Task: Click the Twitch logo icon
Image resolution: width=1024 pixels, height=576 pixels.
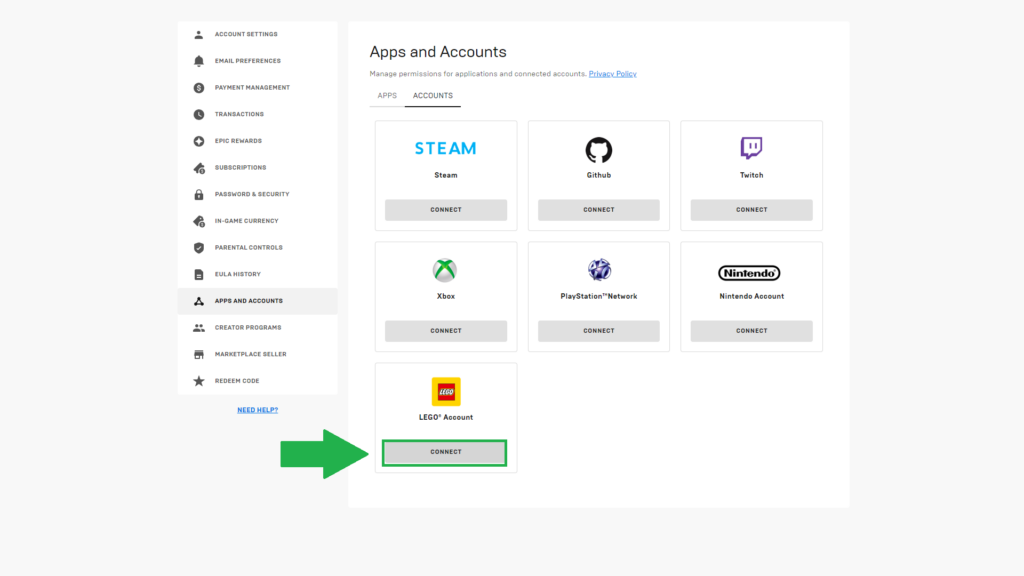Action: pyautogui.click(x=751, y=149)
